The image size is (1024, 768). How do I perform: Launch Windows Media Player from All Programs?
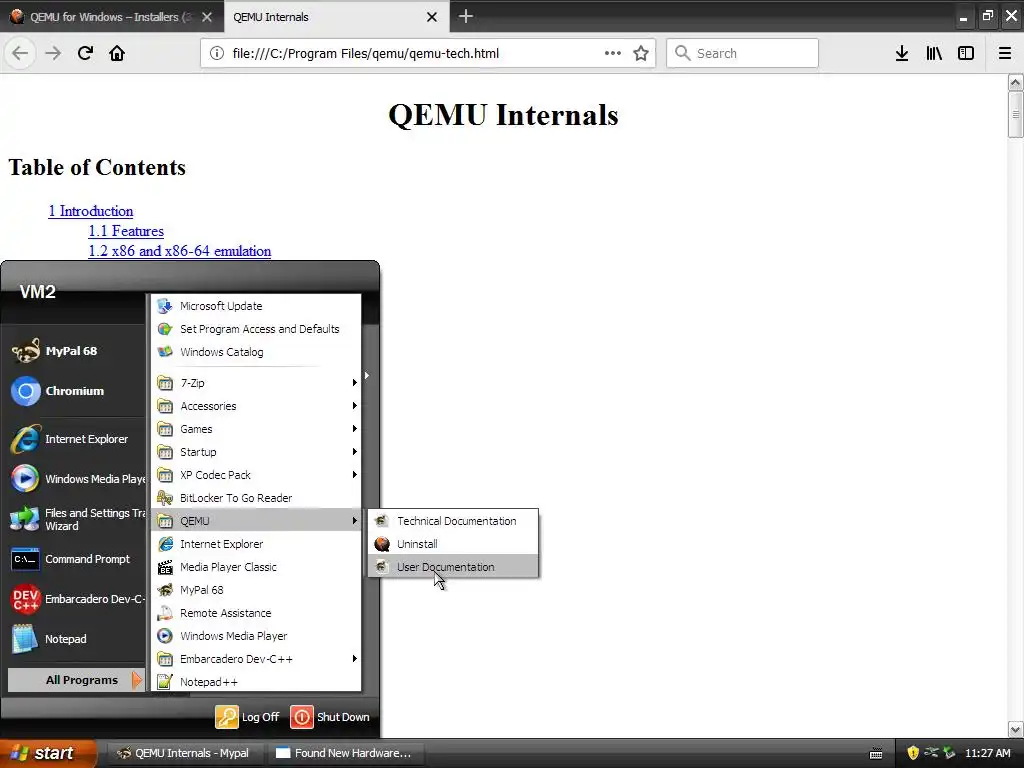click(256, 635)
